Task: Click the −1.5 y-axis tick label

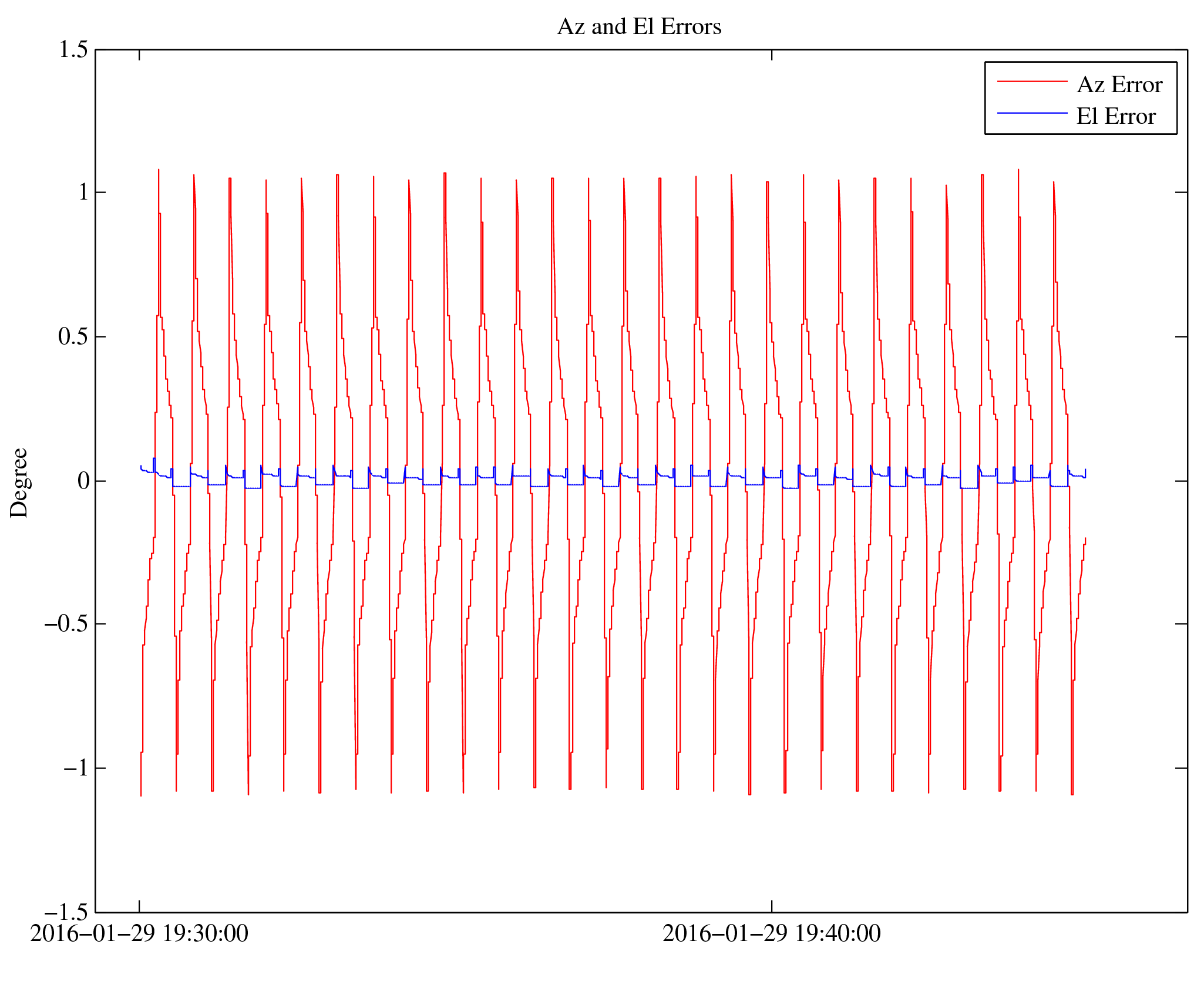Action: click(x=66, y=912)
